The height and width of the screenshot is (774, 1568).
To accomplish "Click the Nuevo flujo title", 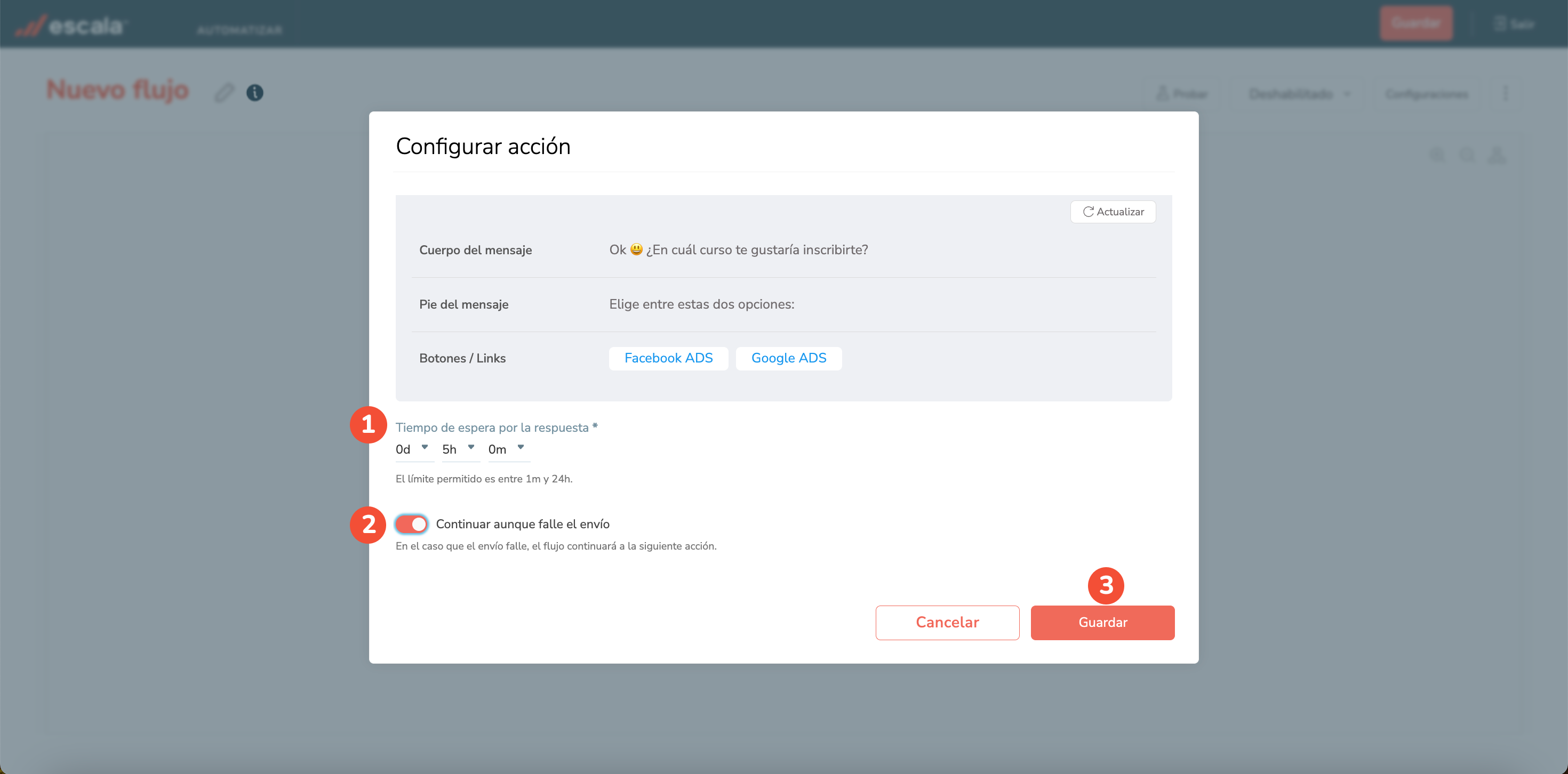I will coord(118,90).
